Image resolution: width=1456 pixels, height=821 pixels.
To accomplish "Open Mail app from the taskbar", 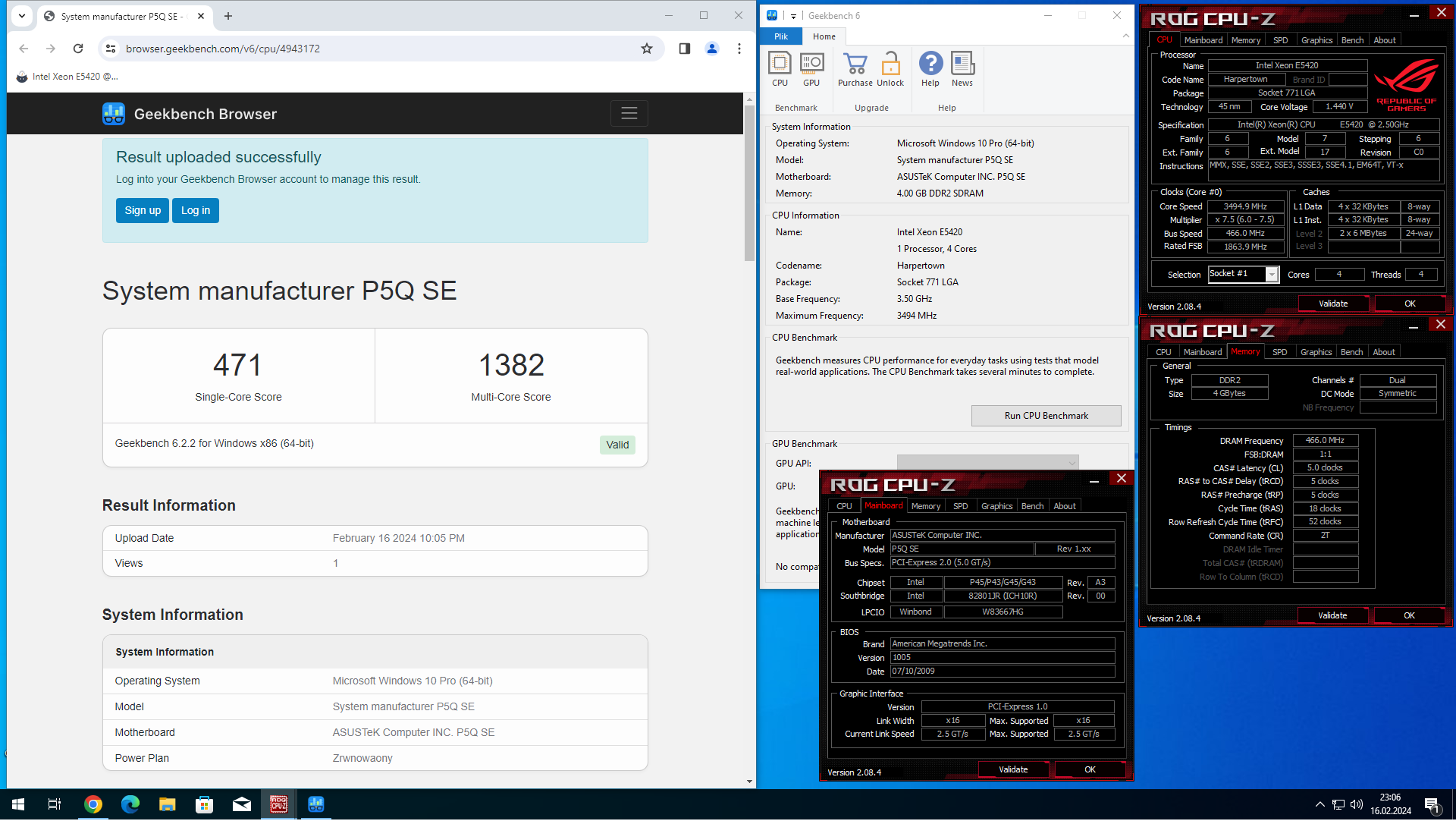I will click(x=242, y=805).
